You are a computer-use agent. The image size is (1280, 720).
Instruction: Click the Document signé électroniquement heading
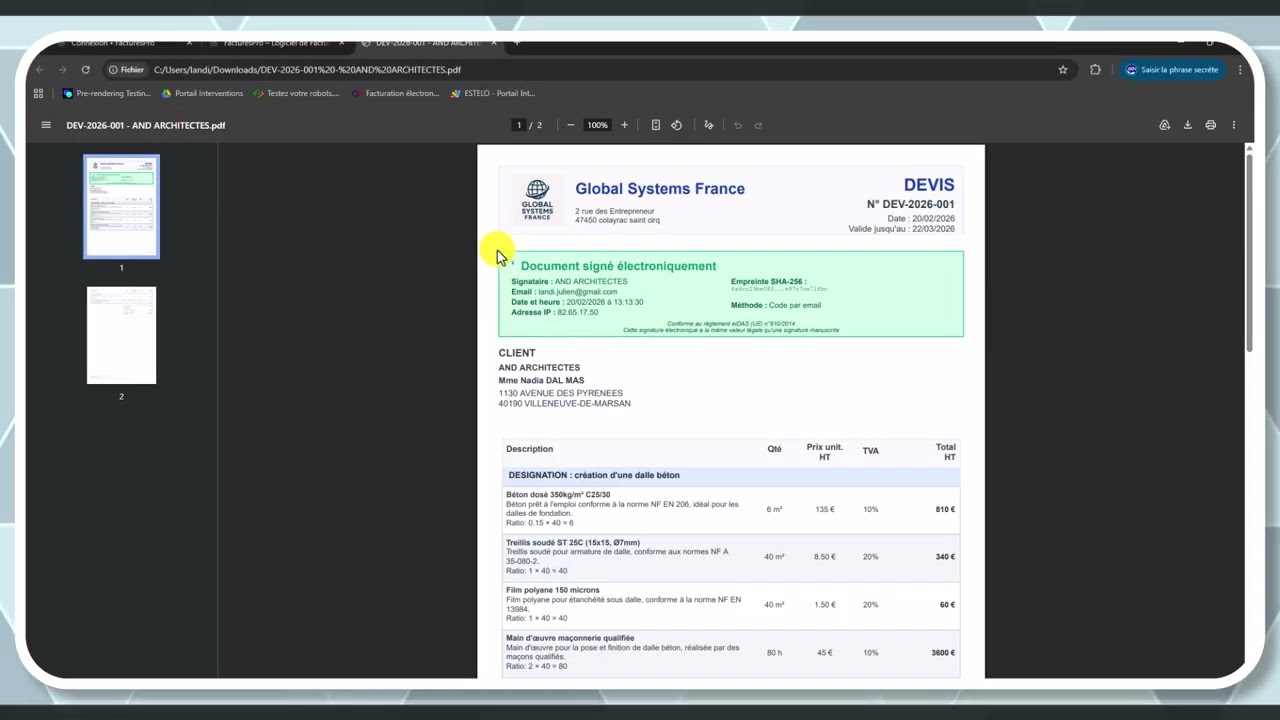coord(618,266)
